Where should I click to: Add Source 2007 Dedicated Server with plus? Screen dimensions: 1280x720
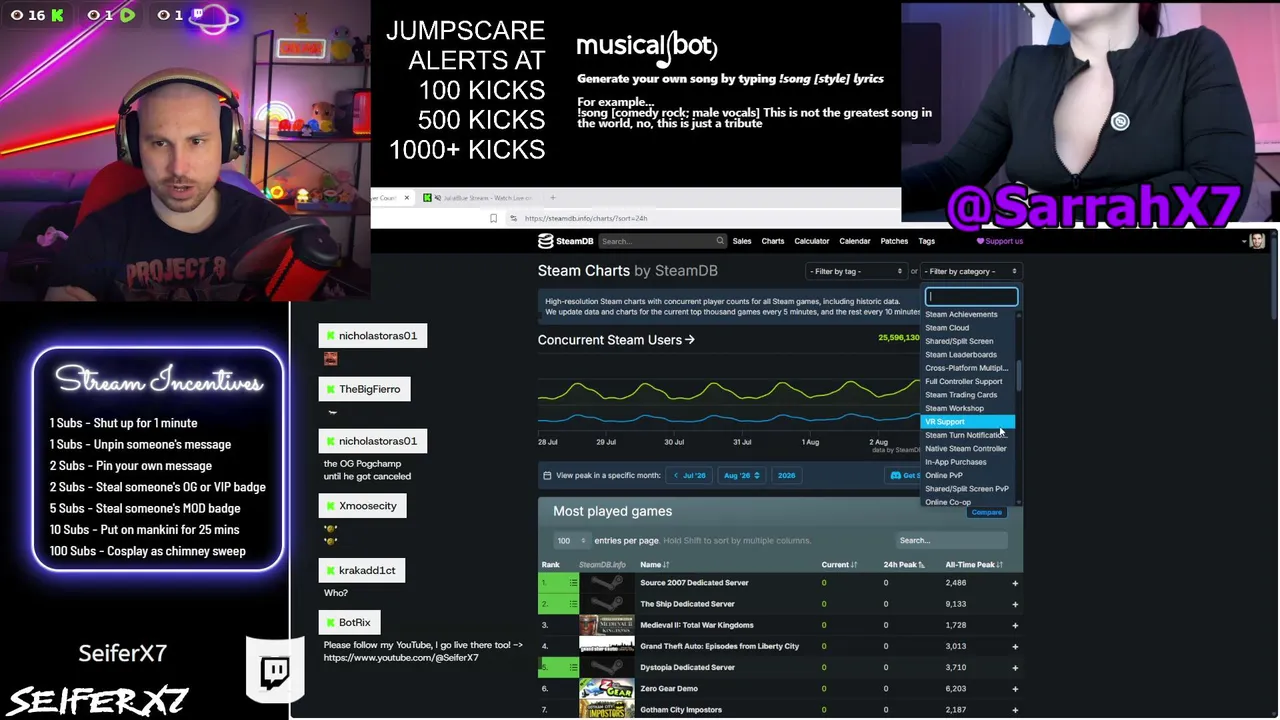(1015, 583)
